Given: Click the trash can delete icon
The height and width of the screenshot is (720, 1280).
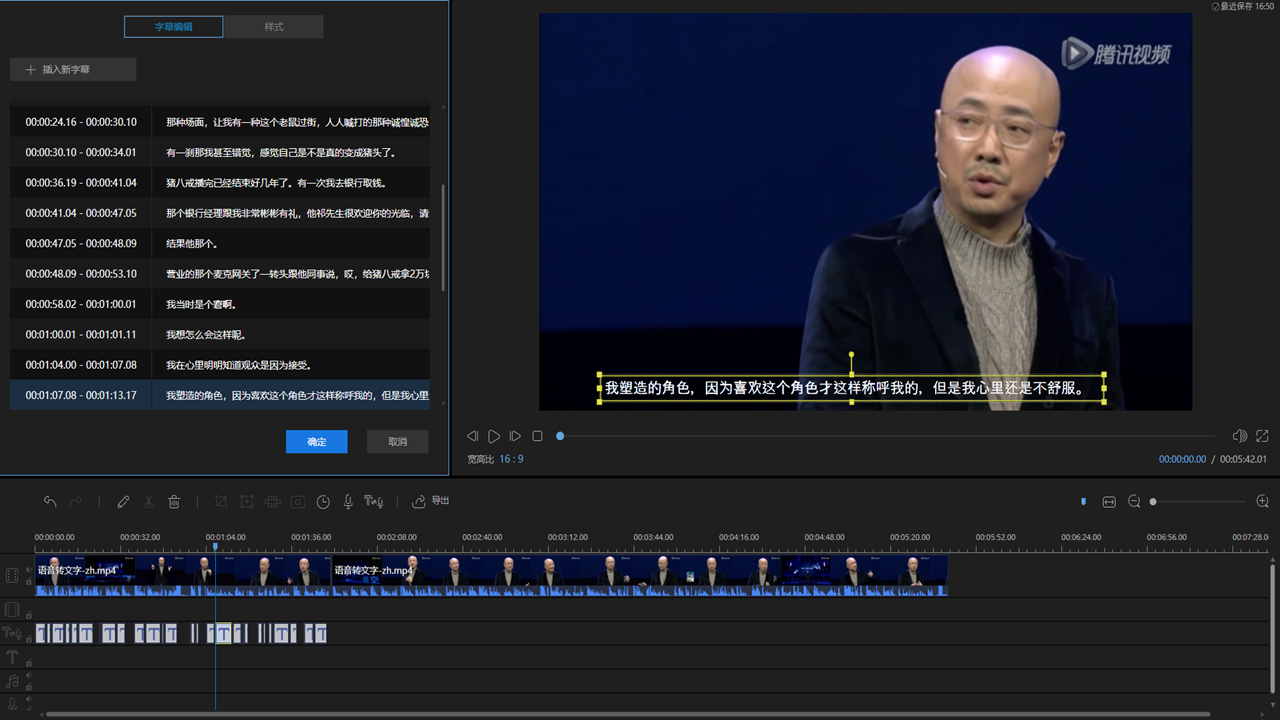Looking at the screenshot, I should 174,502.
